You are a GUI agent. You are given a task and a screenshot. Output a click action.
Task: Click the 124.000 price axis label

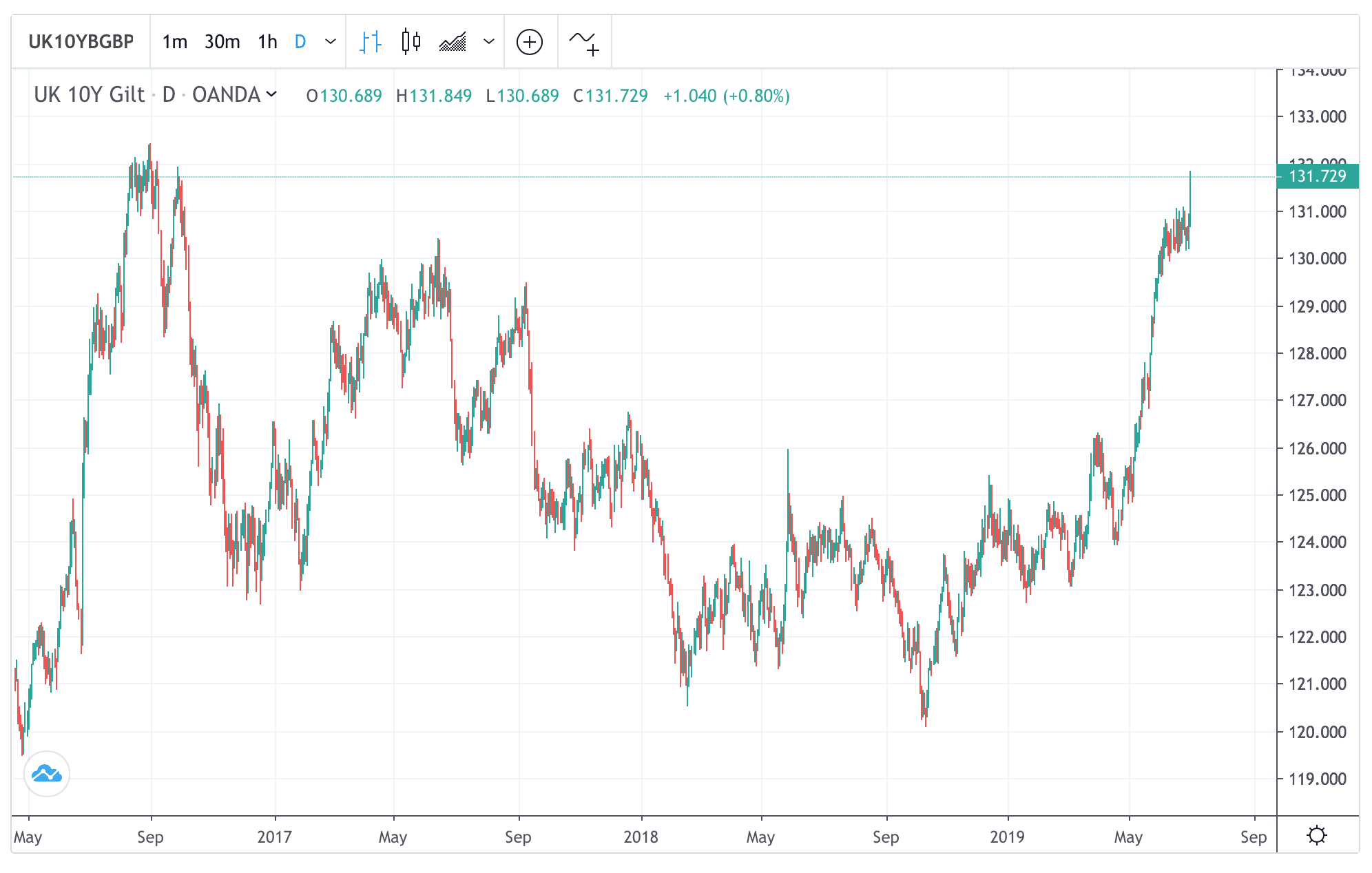[1318, 542]
